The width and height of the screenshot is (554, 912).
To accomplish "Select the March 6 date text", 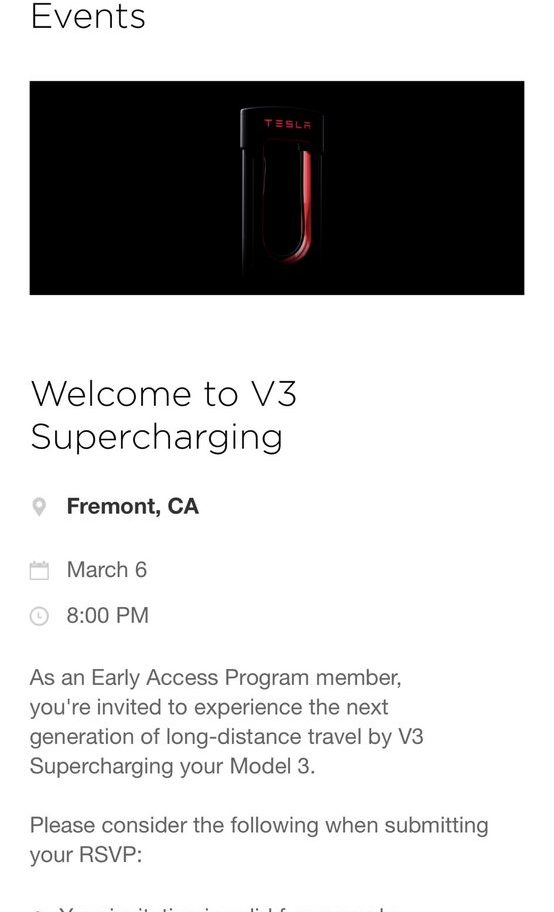I will coord(106,570).
